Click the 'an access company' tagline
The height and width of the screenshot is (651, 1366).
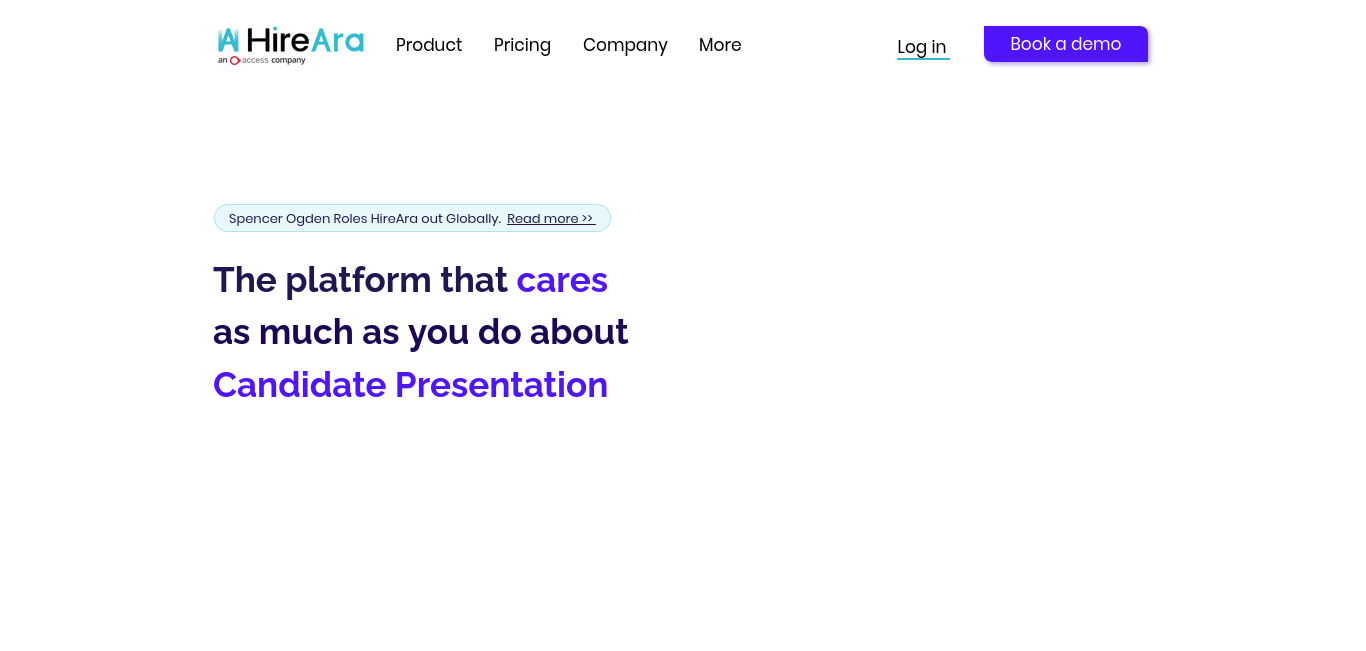pos(262,60)
